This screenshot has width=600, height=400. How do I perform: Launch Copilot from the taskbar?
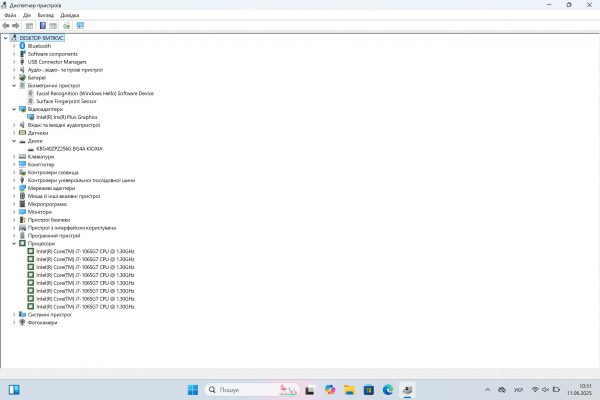(330, 390)
